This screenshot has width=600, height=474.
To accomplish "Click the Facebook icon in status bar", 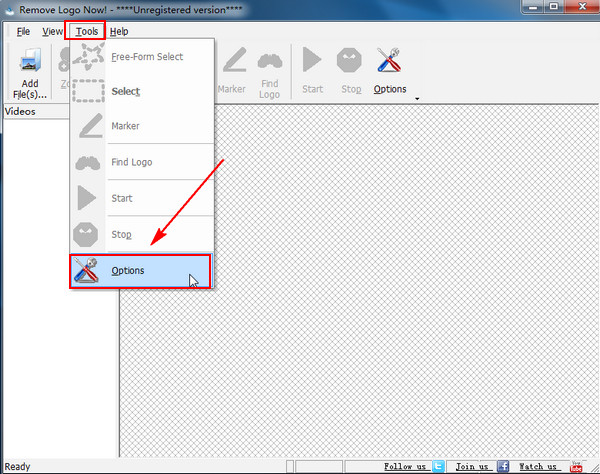I will click(503, 466).
